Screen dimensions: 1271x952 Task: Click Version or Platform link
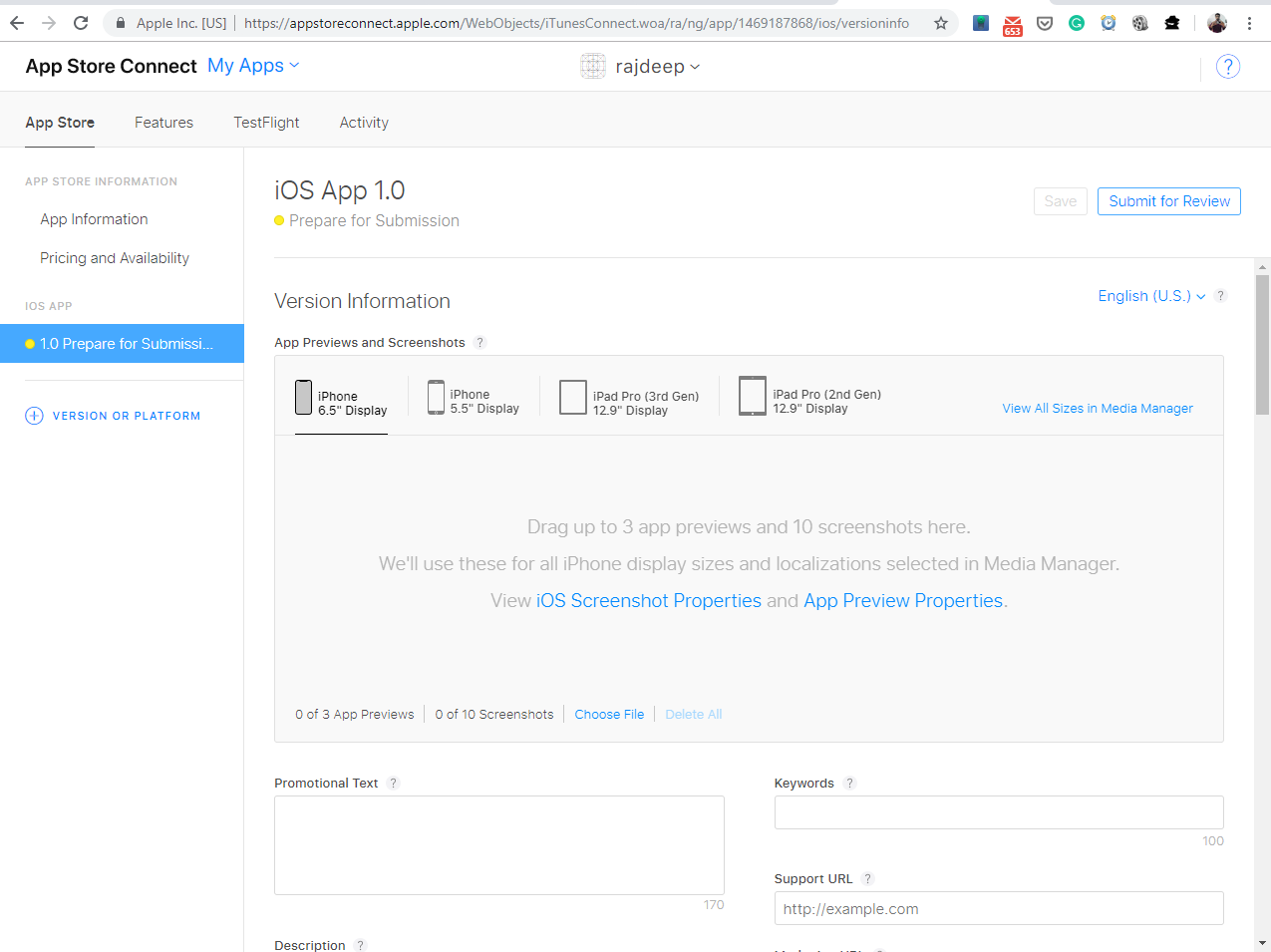[127, 416]
